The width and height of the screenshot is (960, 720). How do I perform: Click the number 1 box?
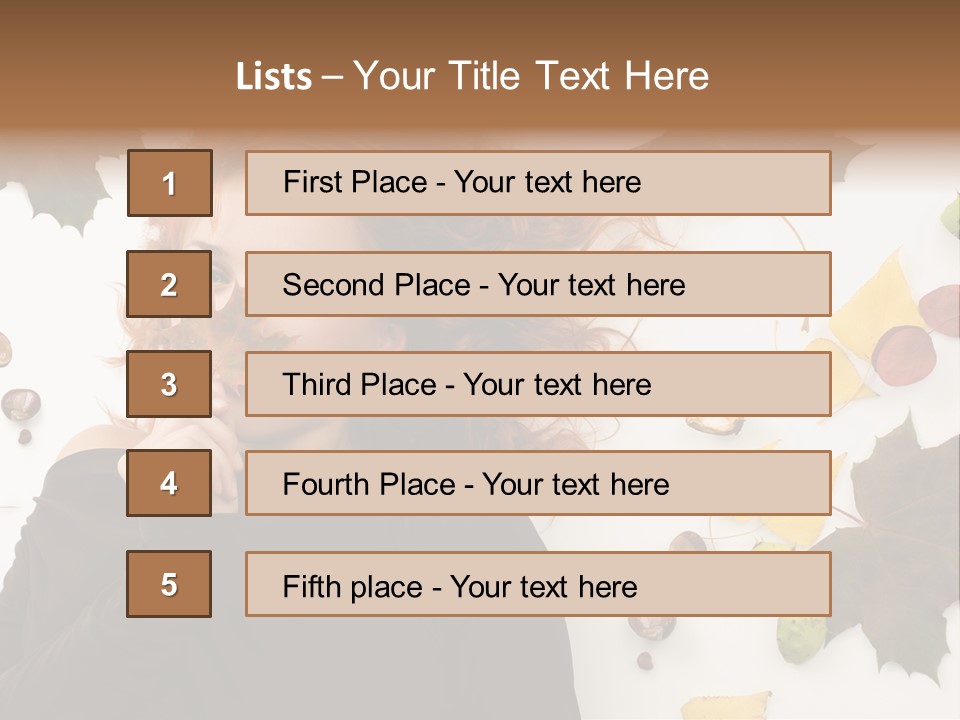pos(170,183)
